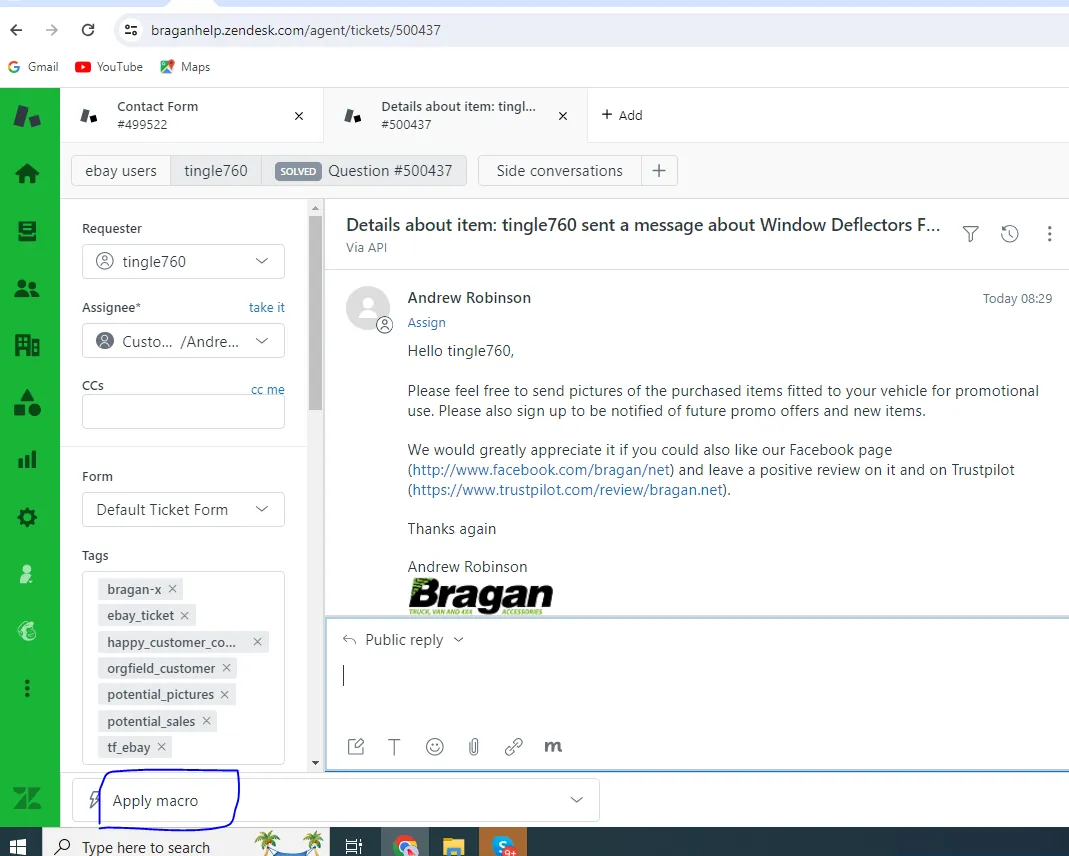Open Side conversations

(560, 170)
